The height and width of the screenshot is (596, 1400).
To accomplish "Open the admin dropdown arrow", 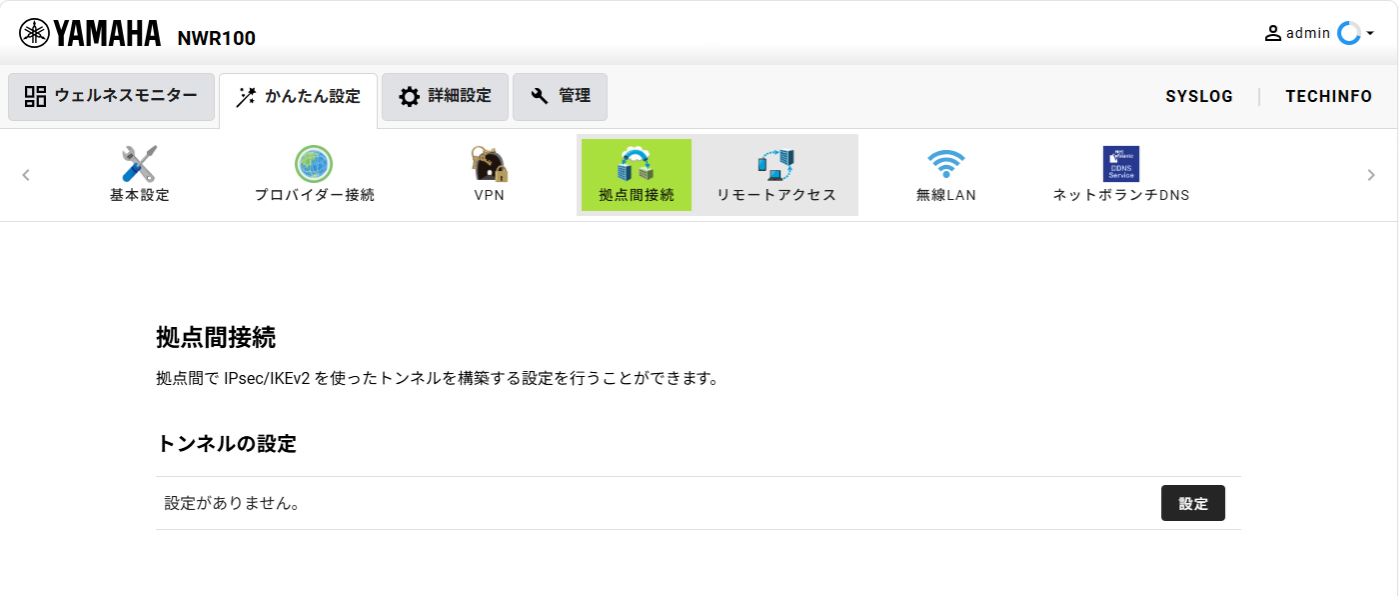I will pos(1370,34).
